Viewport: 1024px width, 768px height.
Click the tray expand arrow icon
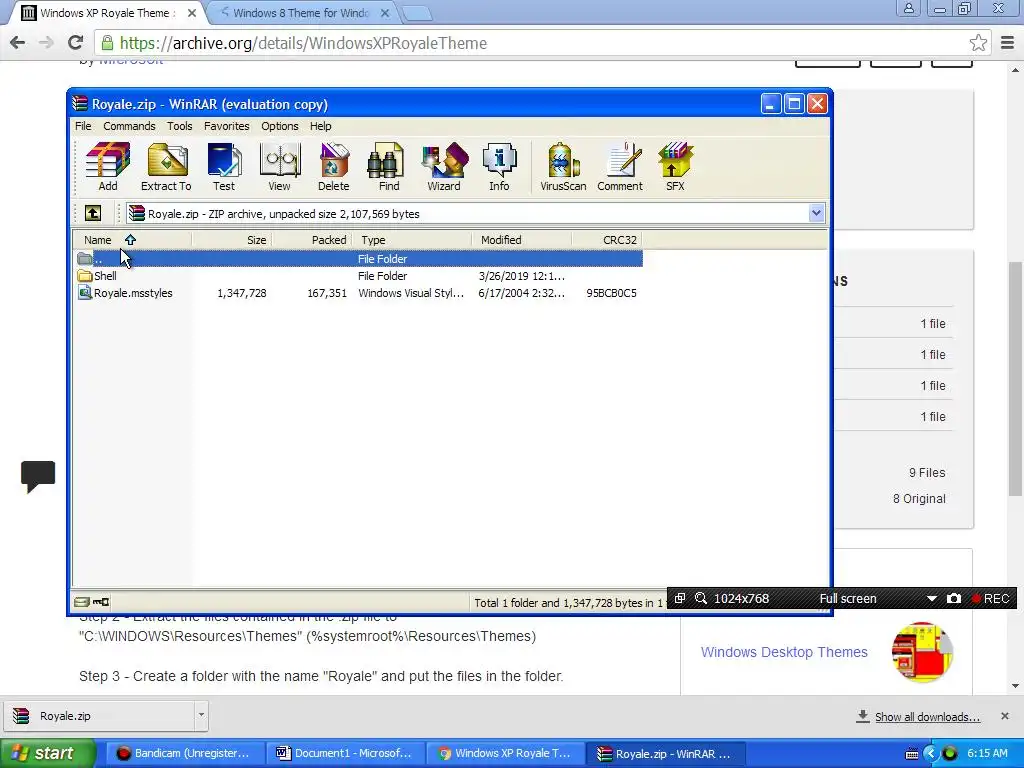click(931, 754)
